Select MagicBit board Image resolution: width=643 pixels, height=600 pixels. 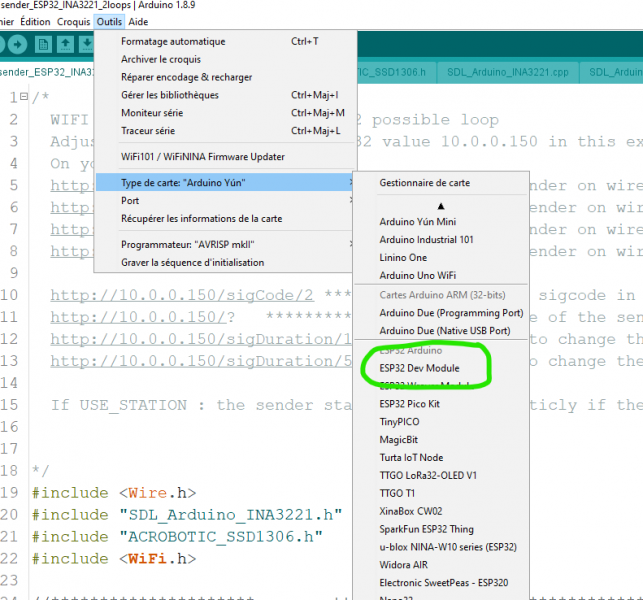441,440
